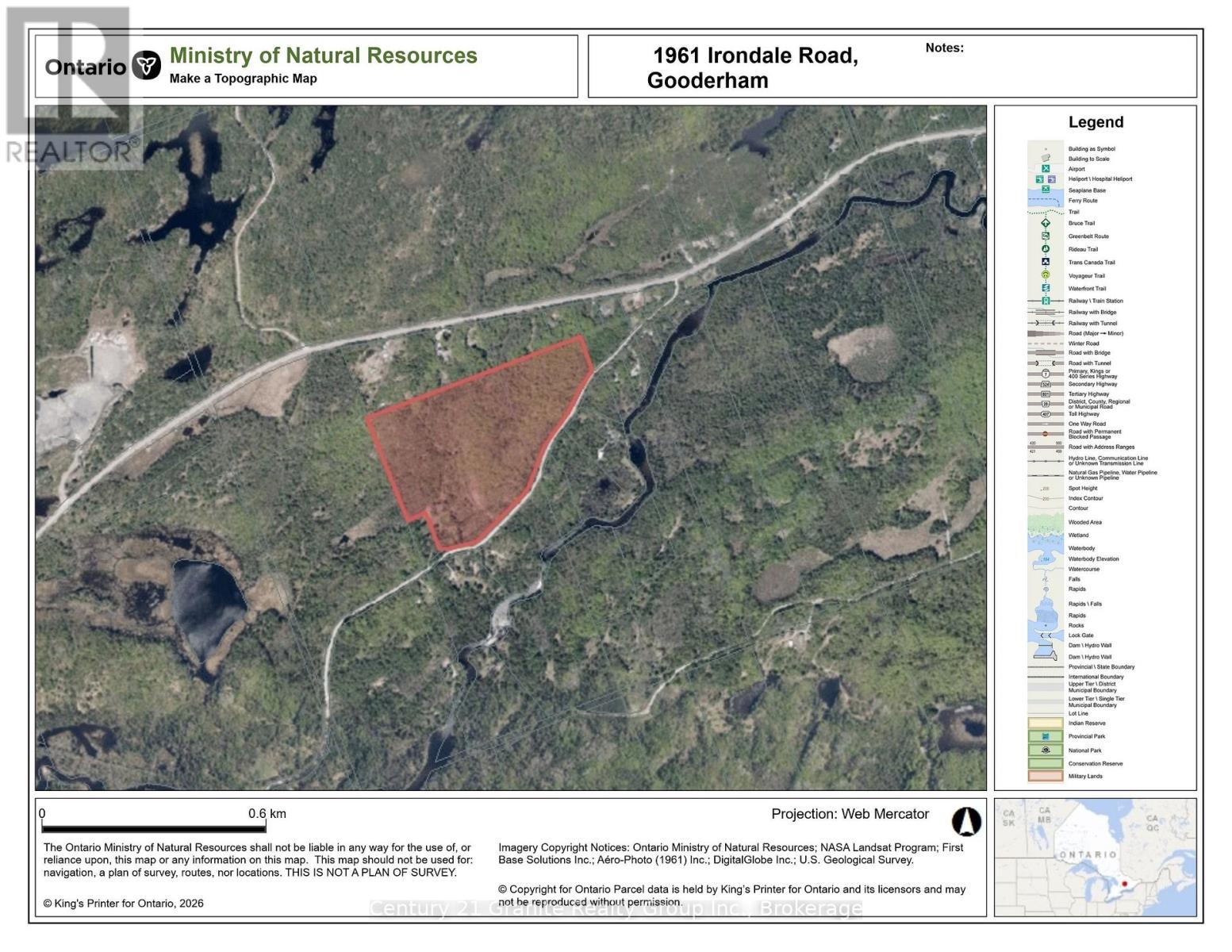This screenshot has width=1232, height=952.
Task: Click the Ontario locator inset map
Action: (1095, 857)
